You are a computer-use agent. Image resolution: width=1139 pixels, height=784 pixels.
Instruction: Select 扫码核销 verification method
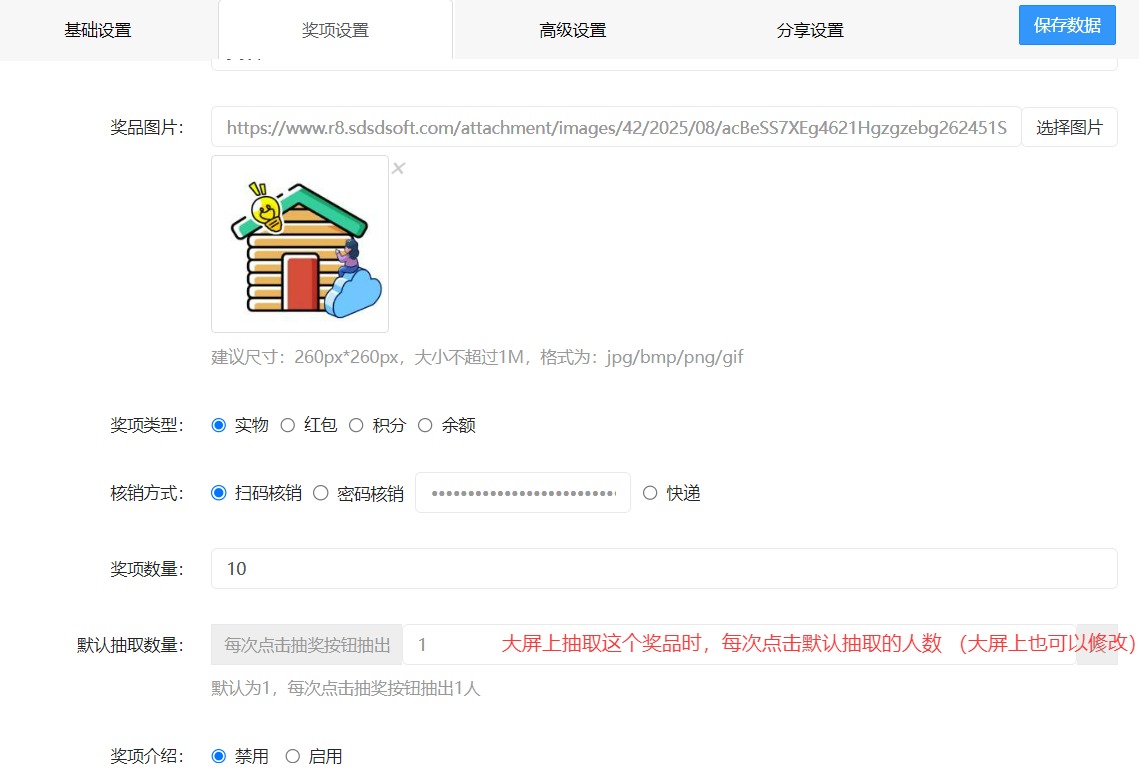(219, 493)
